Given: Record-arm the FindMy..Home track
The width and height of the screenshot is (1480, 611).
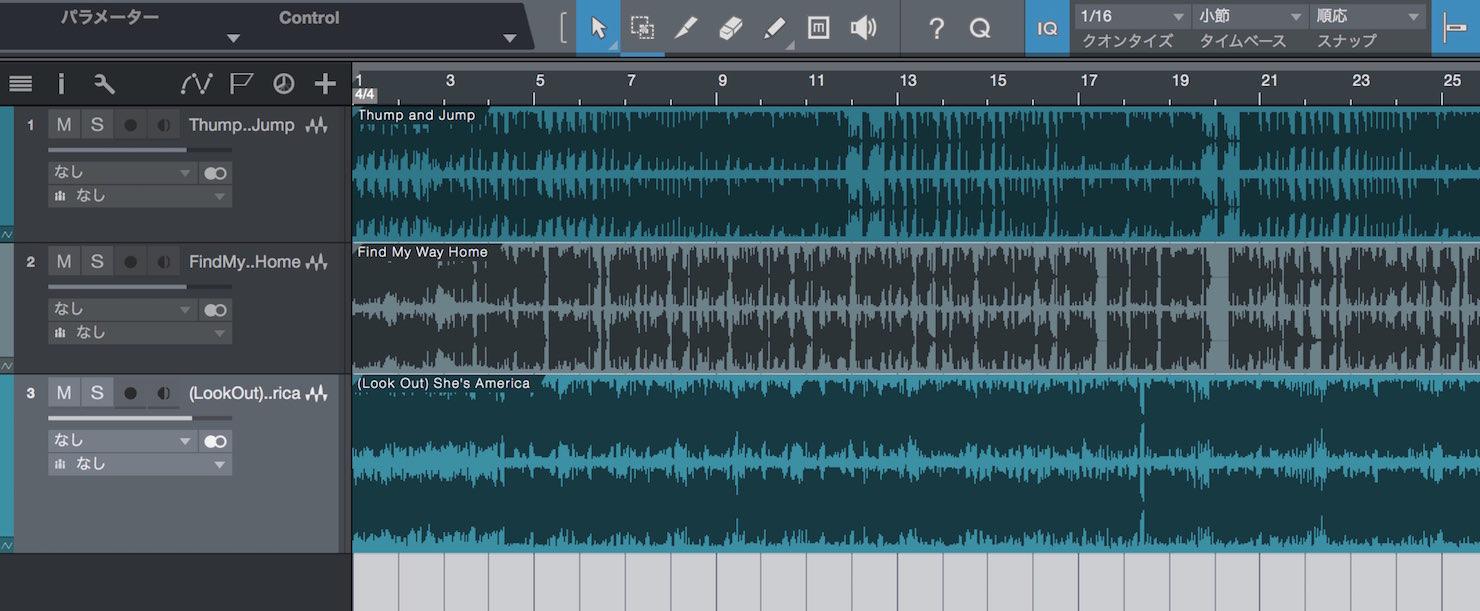Looking at the screenshot, I should [130, 262].
